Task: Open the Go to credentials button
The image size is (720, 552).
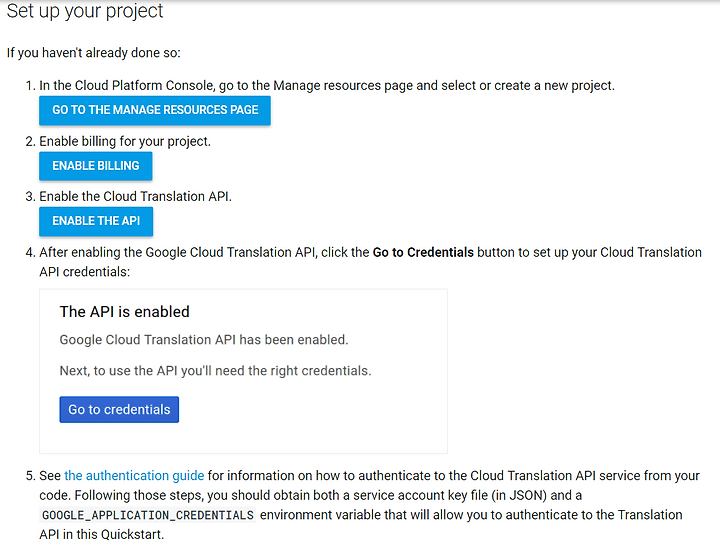Action: (x=119, y=409)
